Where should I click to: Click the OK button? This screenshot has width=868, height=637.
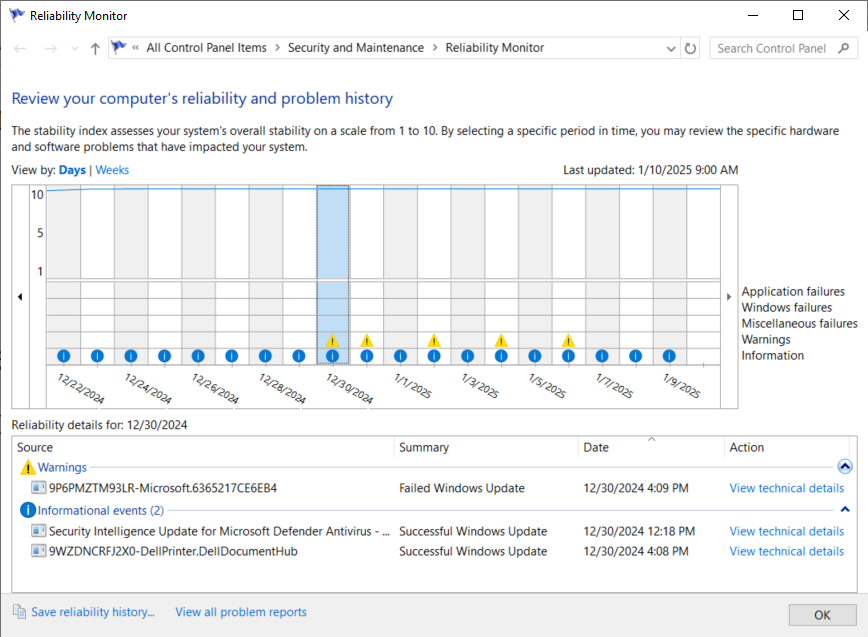pyautogui.click(x=822, y=615)
